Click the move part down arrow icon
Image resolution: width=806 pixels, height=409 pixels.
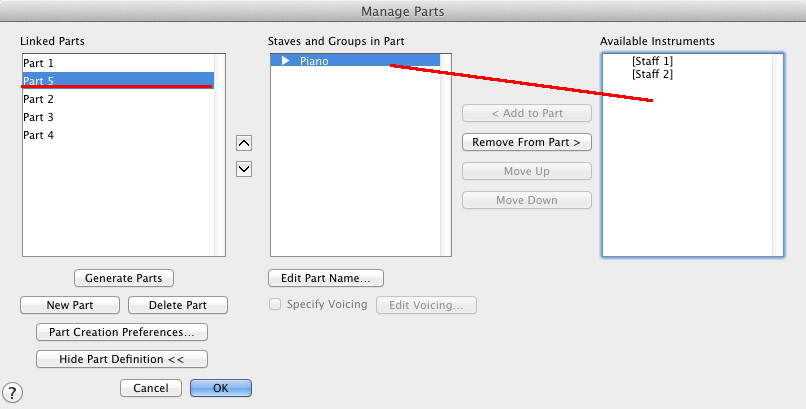[244, 168]
